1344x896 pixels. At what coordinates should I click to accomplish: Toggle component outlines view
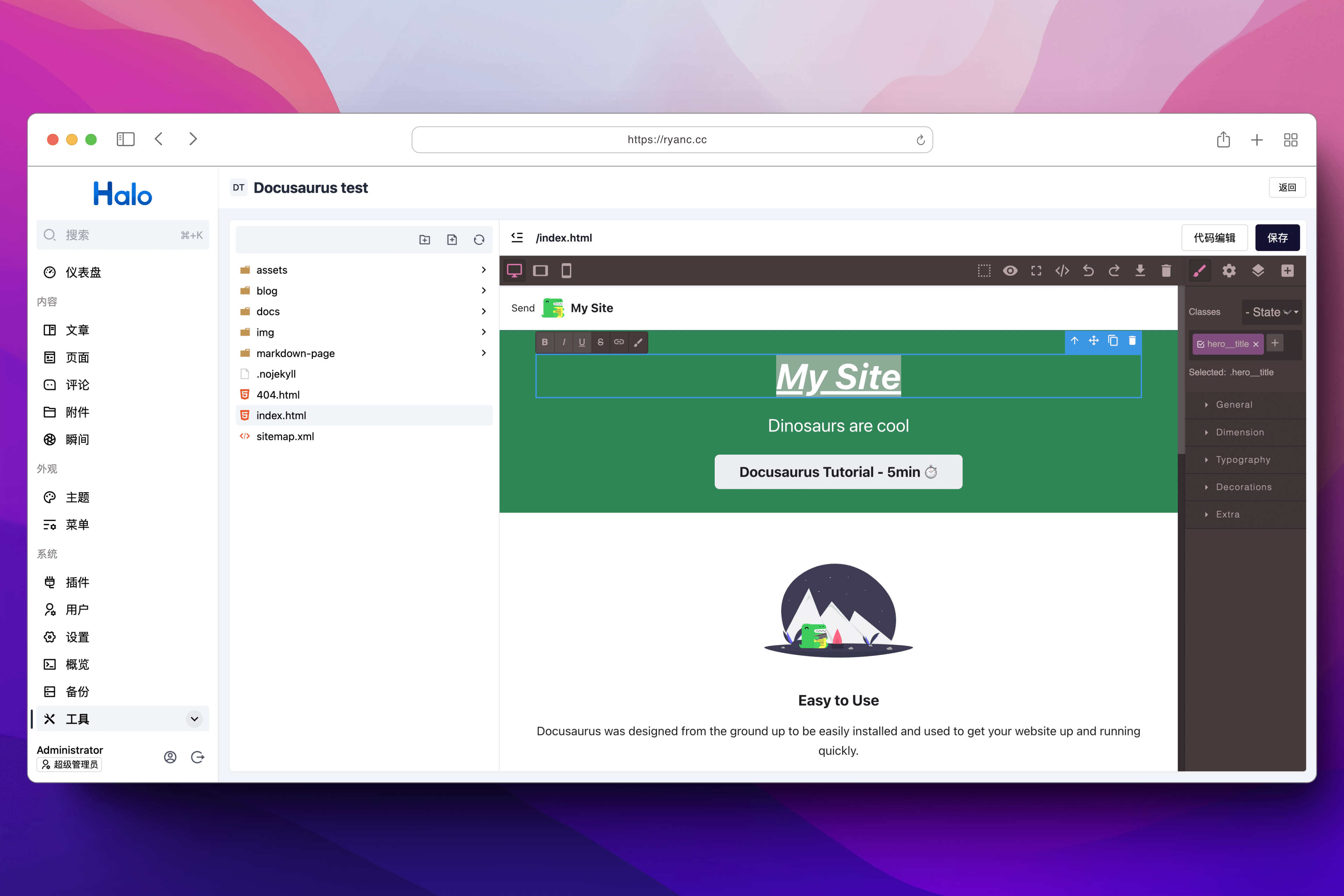983,271
